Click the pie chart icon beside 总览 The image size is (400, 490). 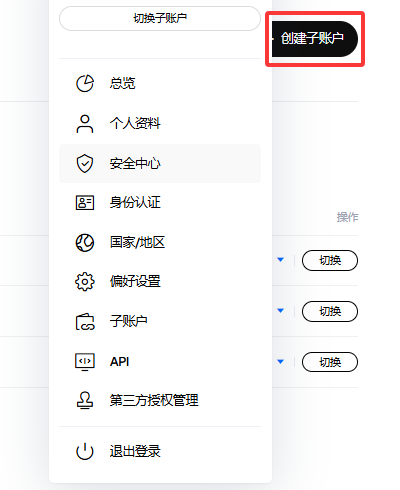tap(85, 83)
